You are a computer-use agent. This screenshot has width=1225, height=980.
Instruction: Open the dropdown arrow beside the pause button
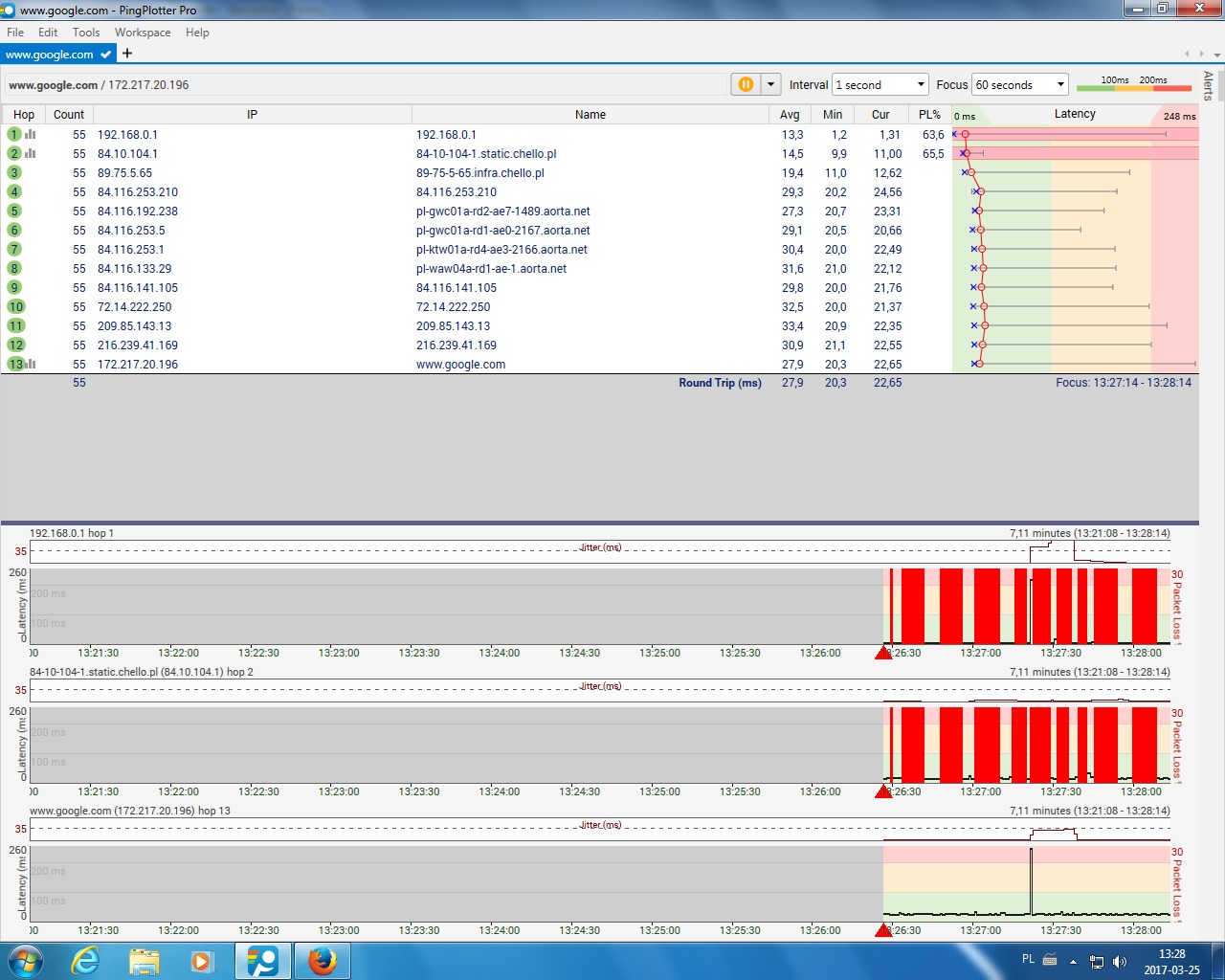pyautogui.click(x=771, y=84)
